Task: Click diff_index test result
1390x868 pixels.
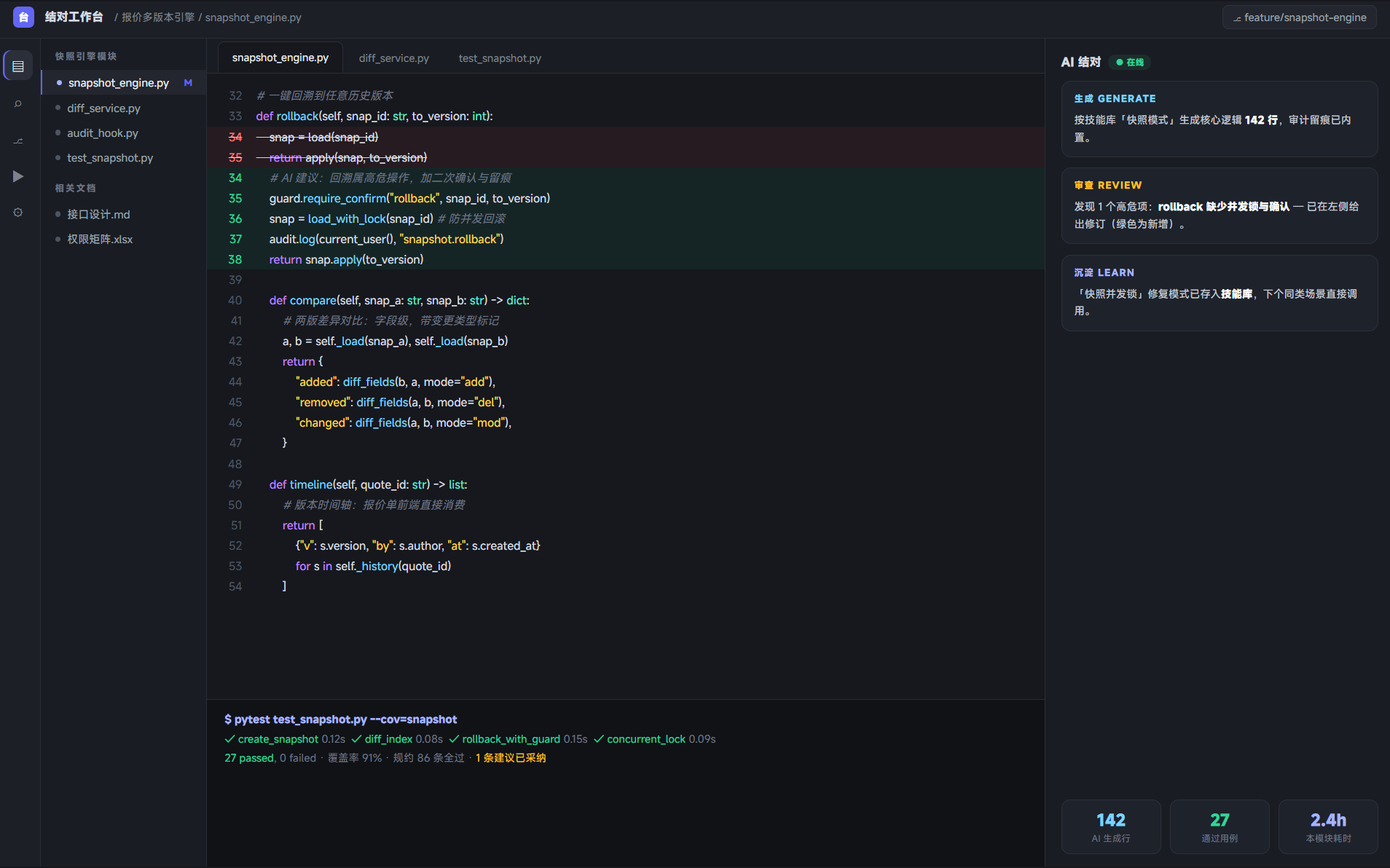Action: [x=397, y=739]
